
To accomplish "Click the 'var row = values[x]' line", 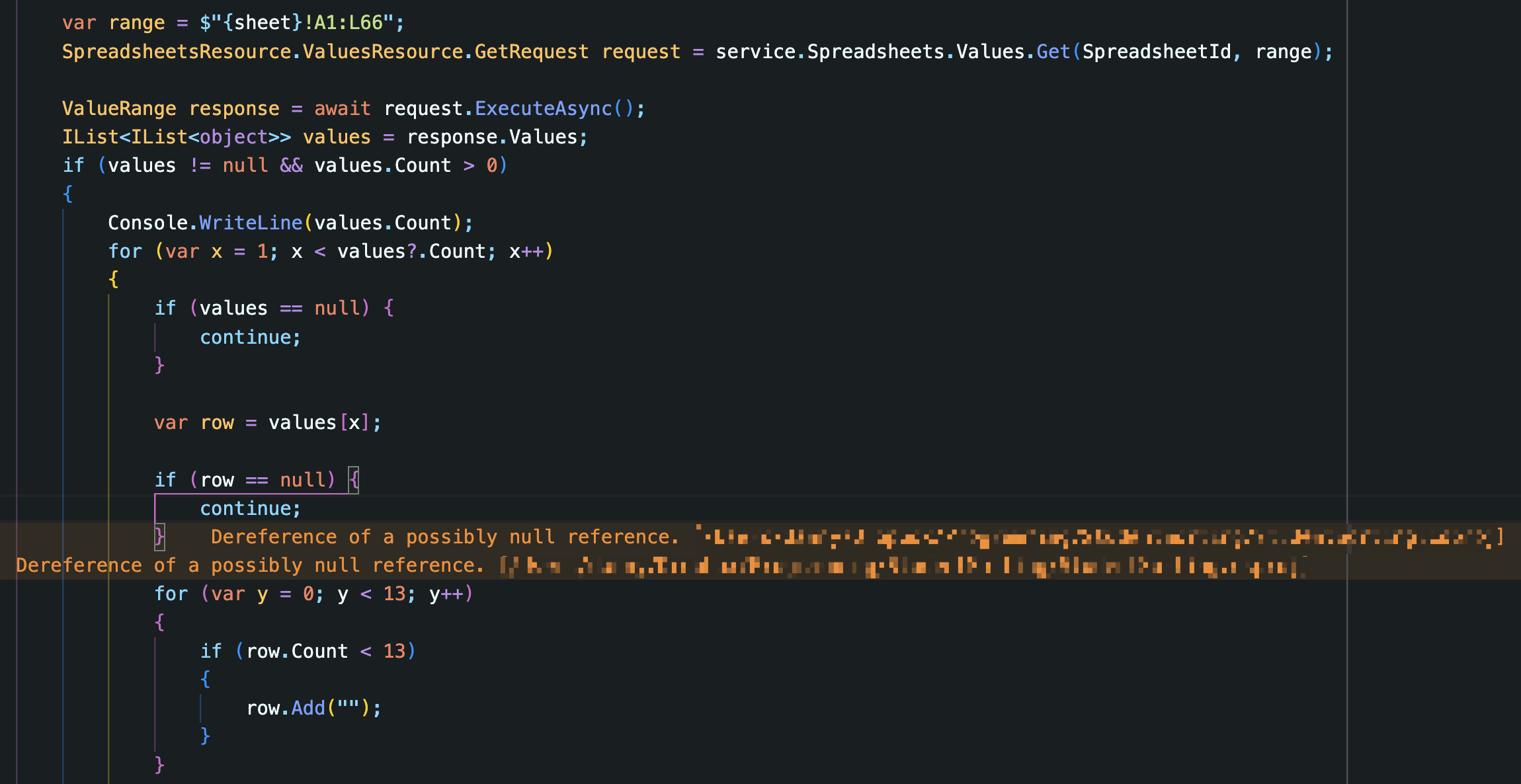I will click(267, 422).
